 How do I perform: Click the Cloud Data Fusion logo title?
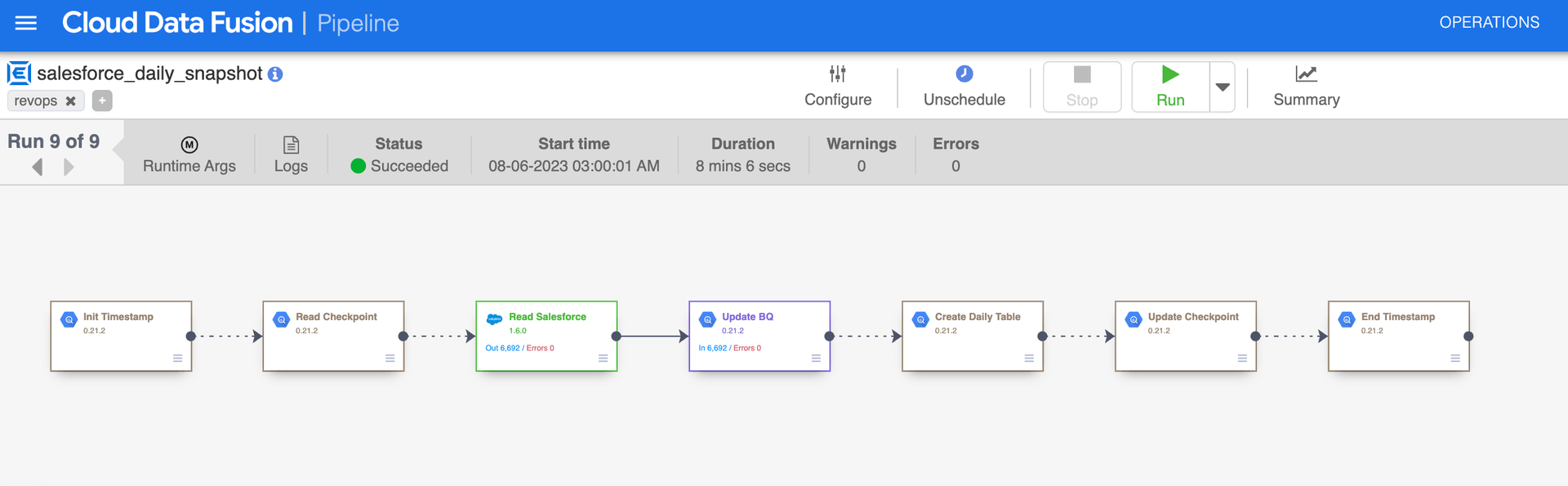177,23
